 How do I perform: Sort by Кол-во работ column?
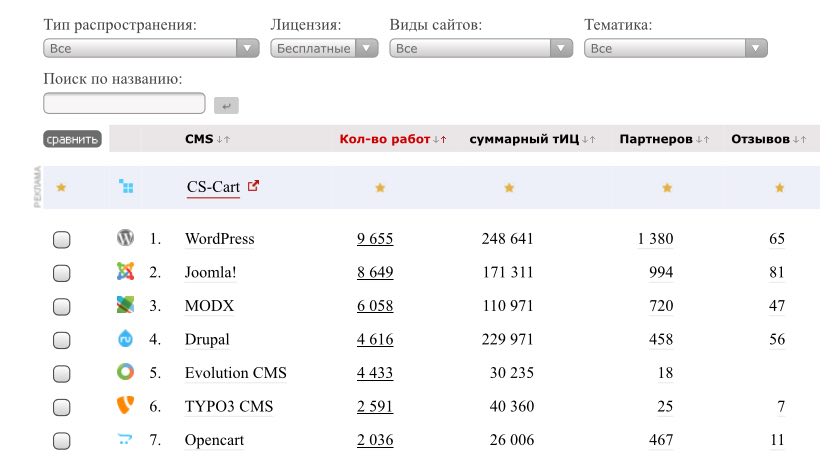point(393,139)
